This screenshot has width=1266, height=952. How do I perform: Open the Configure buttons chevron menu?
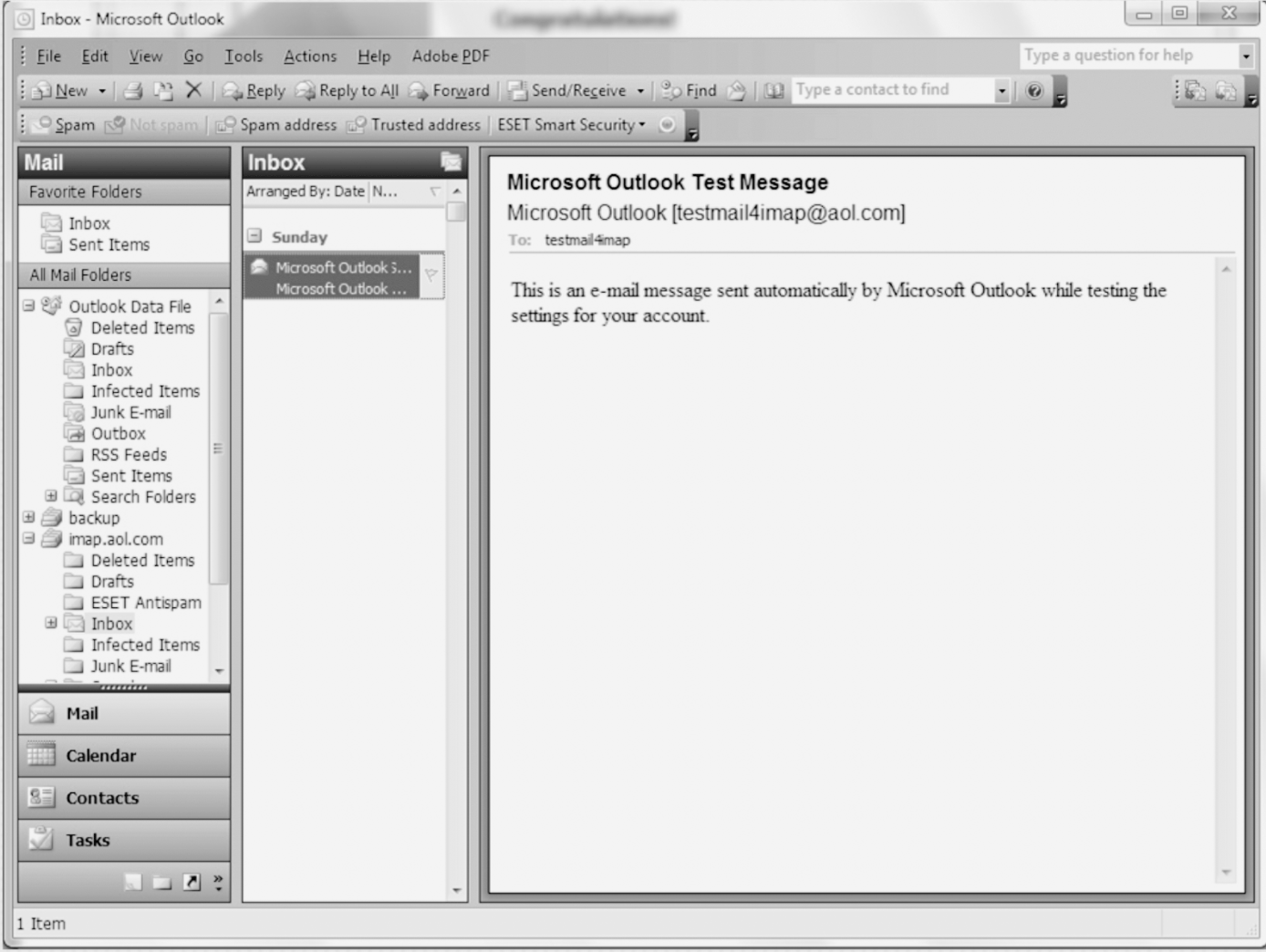click(x=218, y=882)
